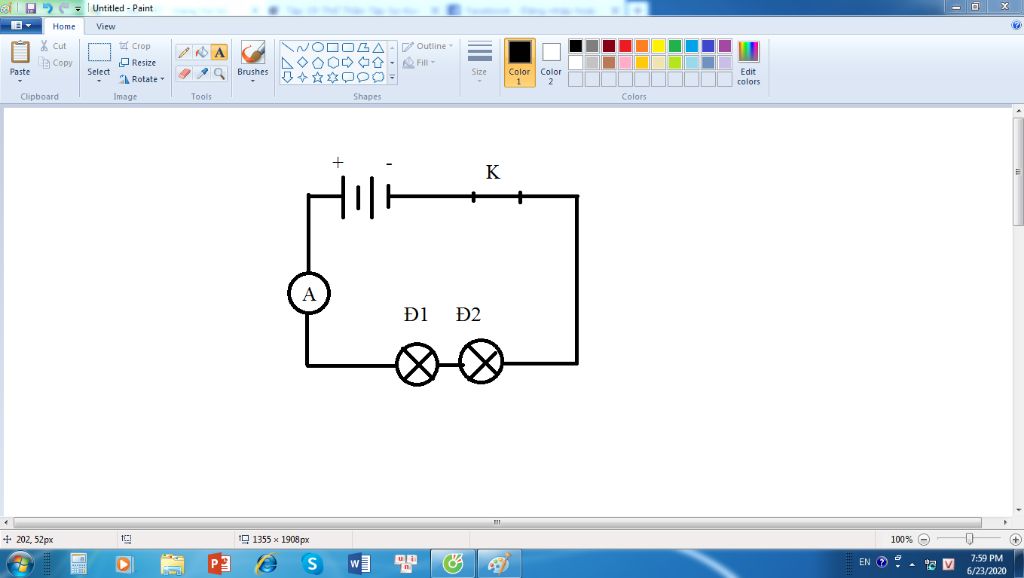Select the Text tool

(x=219, y=52)
